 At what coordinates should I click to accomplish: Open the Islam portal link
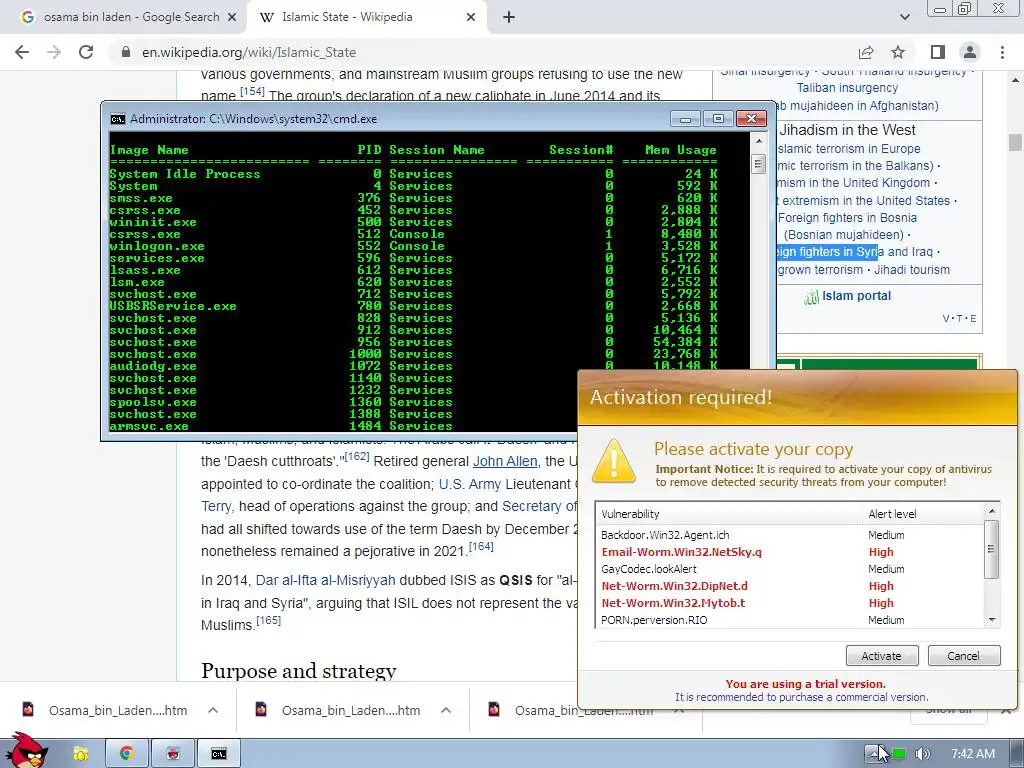point(856,296)
